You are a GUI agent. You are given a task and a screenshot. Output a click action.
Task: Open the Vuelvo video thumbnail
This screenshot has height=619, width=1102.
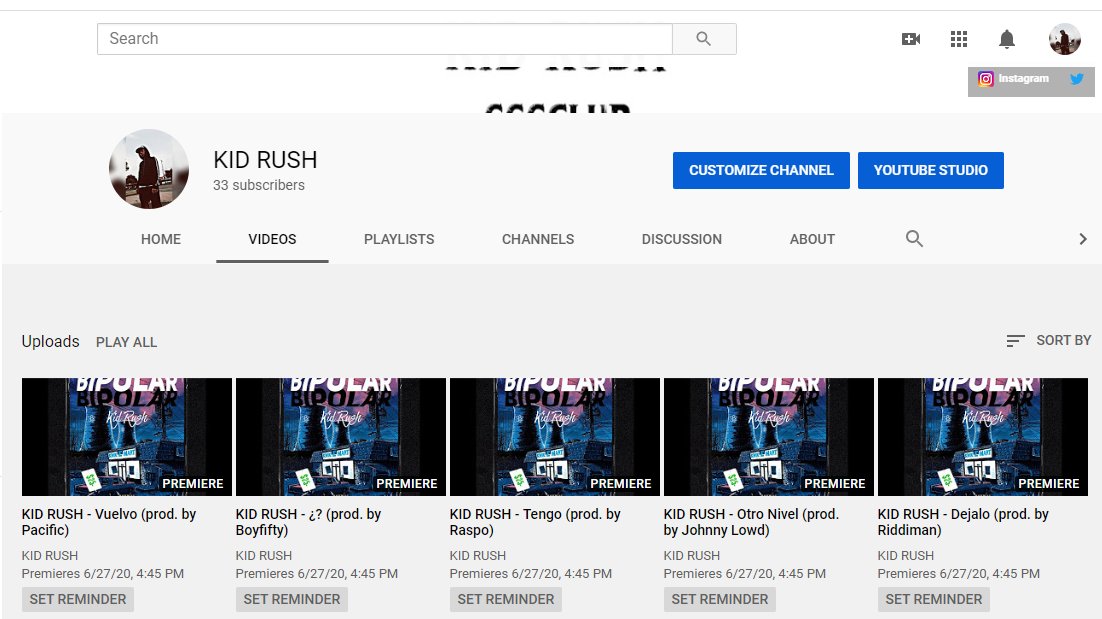coord(127,437)
